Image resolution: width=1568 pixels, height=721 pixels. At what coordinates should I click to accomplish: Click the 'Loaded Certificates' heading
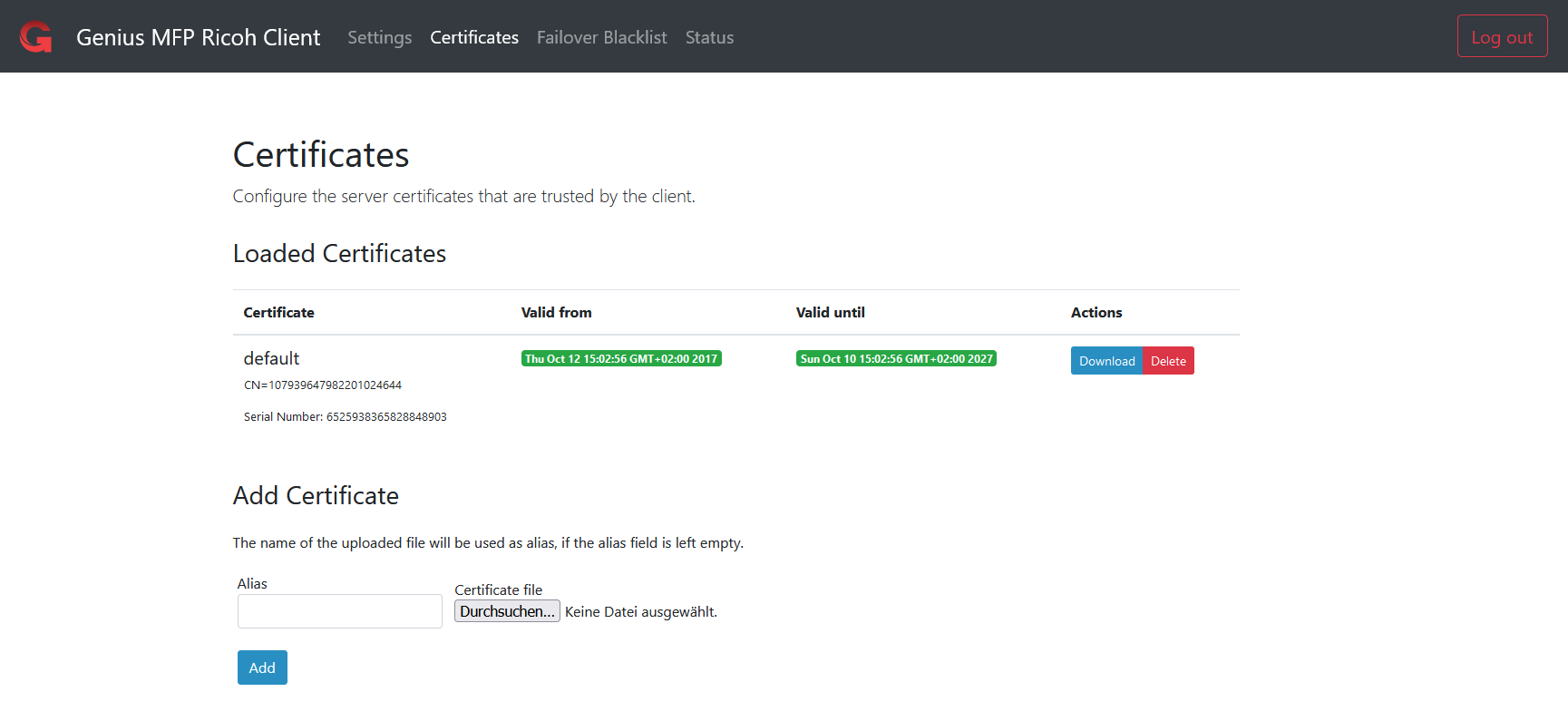coord(339,254)
